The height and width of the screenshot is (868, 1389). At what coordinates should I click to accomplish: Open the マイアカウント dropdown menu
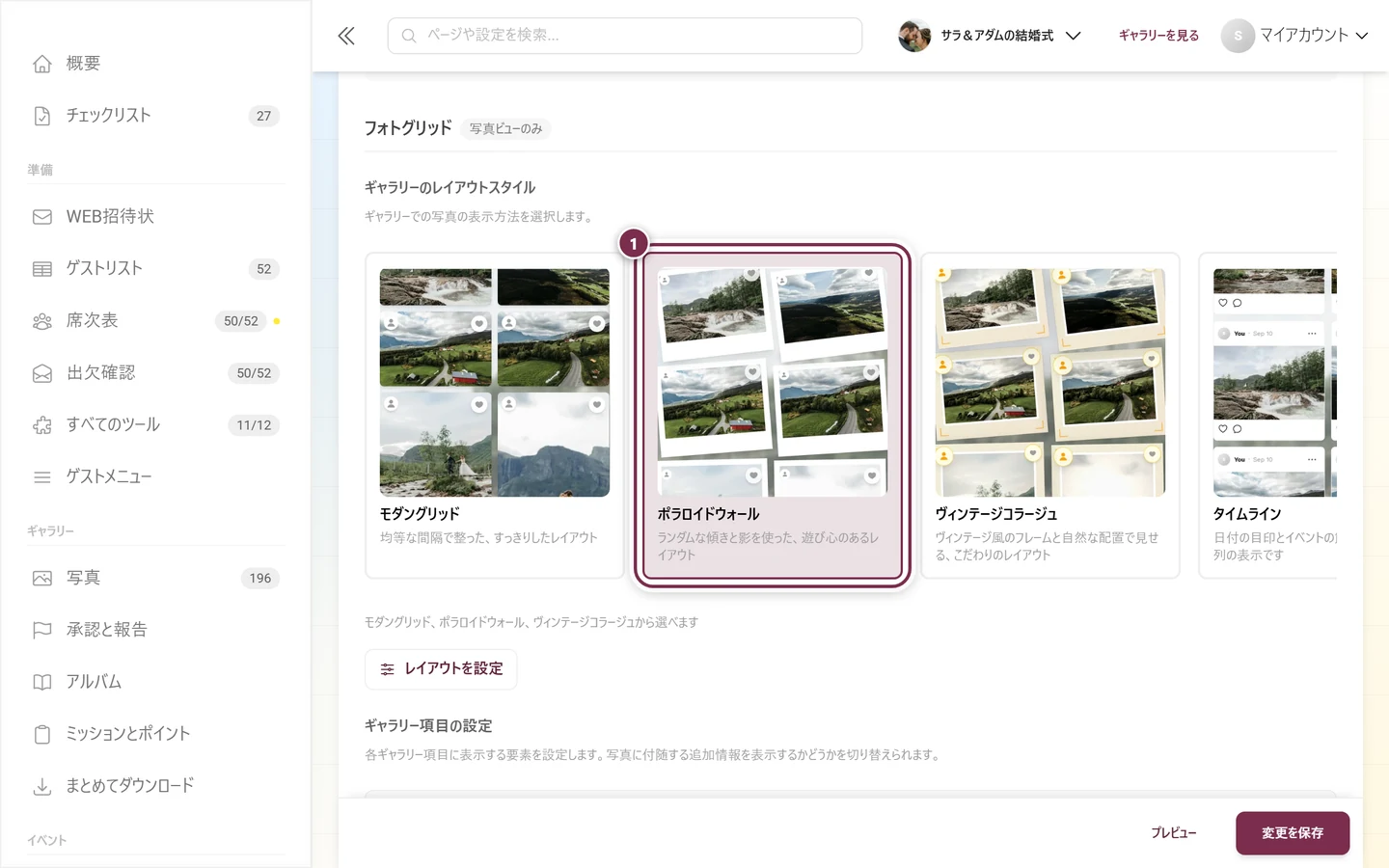(x=1295, y=36)
